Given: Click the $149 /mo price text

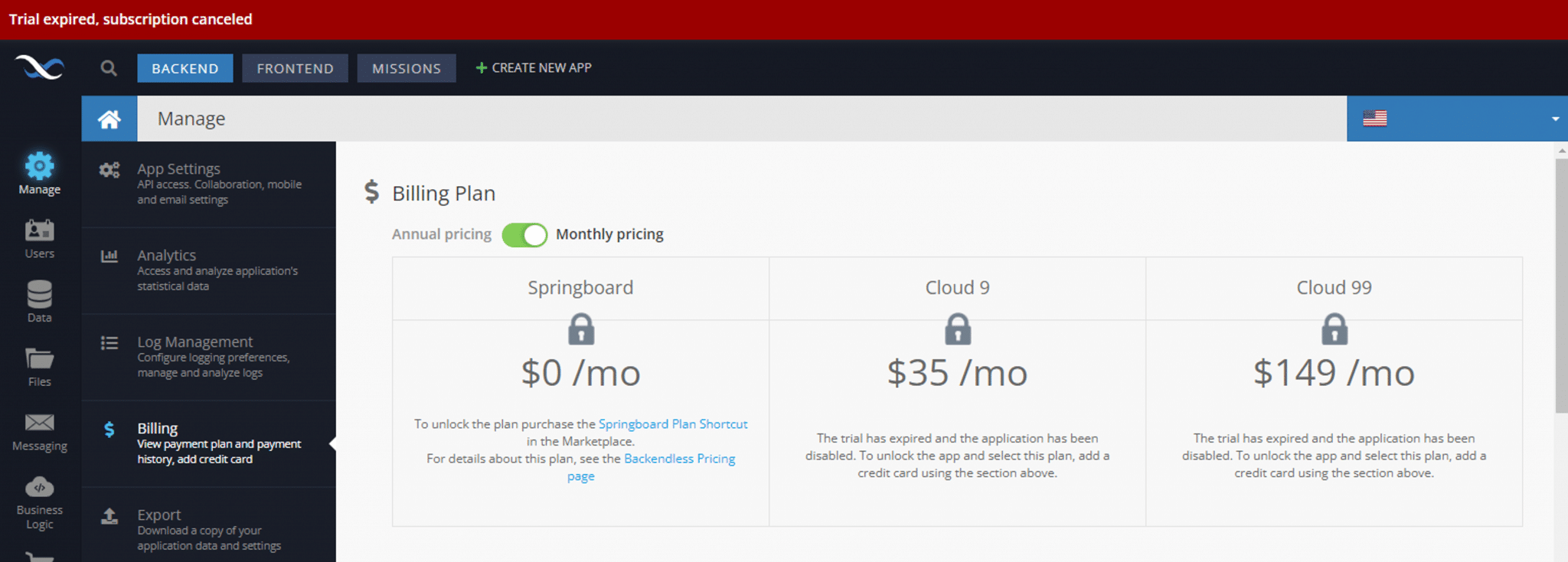Looking at the screenshot, I should [x=1334, y=373].
